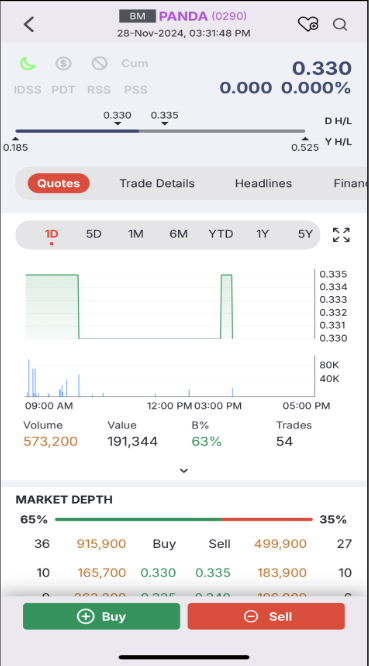Tap the volume bar chart
Viewport: 369px width, 666px height.
[x=170, y=376]
